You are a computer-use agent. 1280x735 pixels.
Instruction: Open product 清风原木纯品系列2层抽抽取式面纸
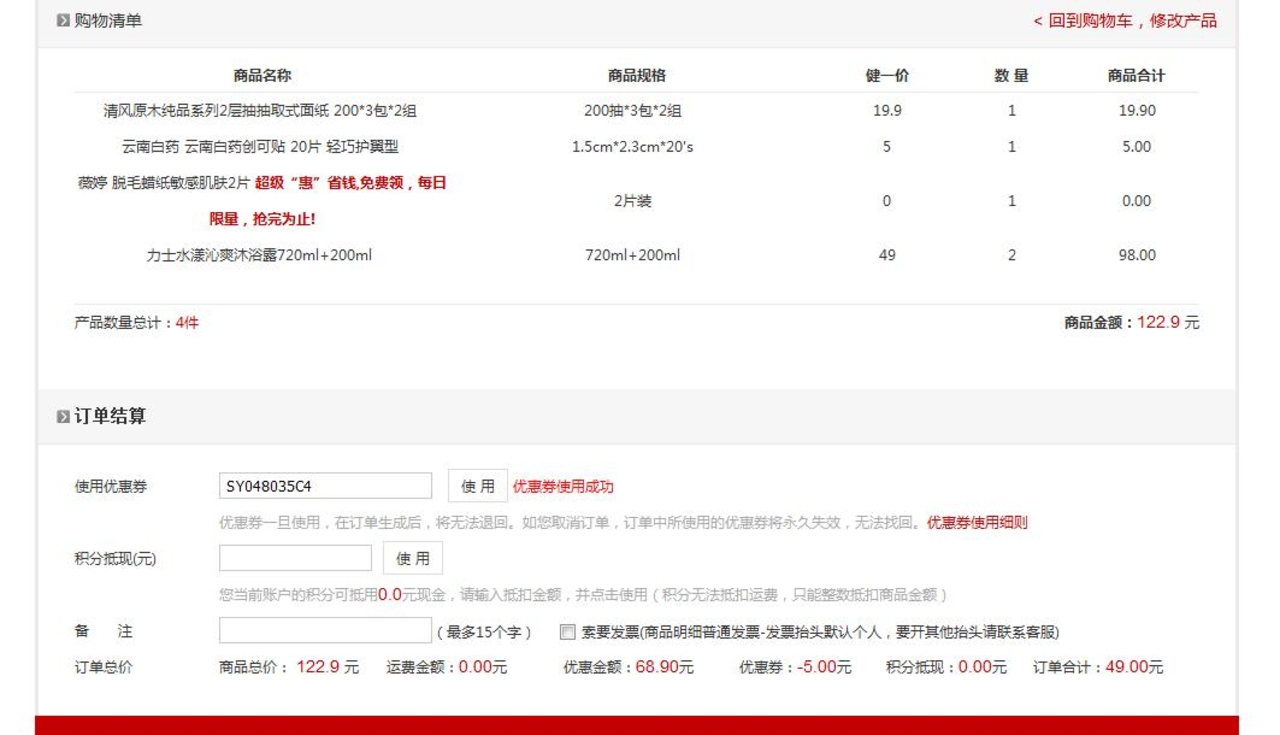pos(262,111)
